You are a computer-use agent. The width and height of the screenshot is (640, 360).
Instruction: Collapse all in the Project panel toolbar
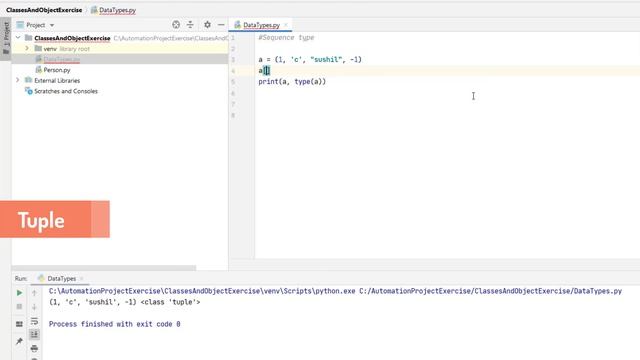coord(190,24)
